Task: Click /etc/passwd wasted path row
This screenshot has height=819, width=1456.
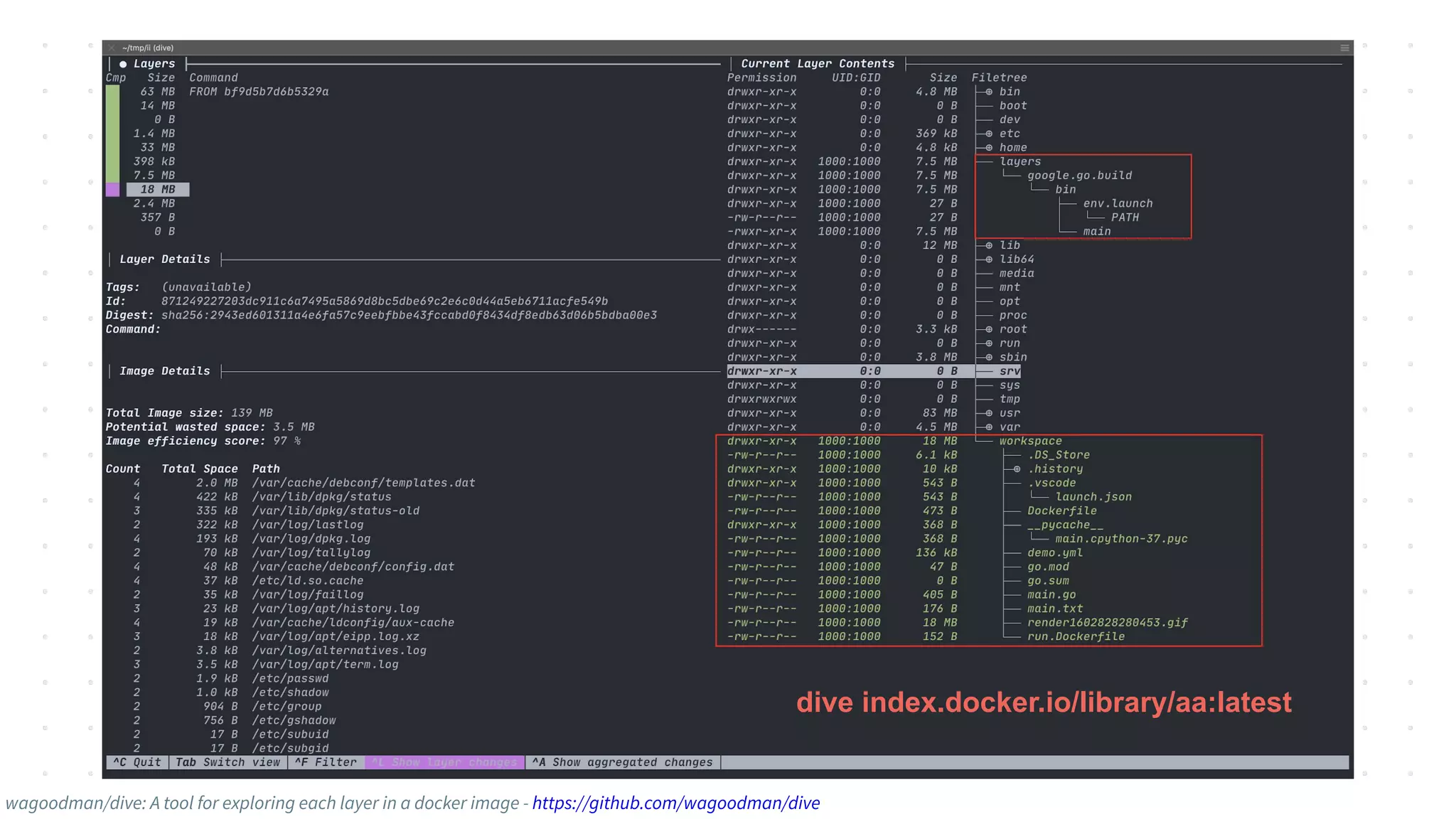Action: click(290, 679)
